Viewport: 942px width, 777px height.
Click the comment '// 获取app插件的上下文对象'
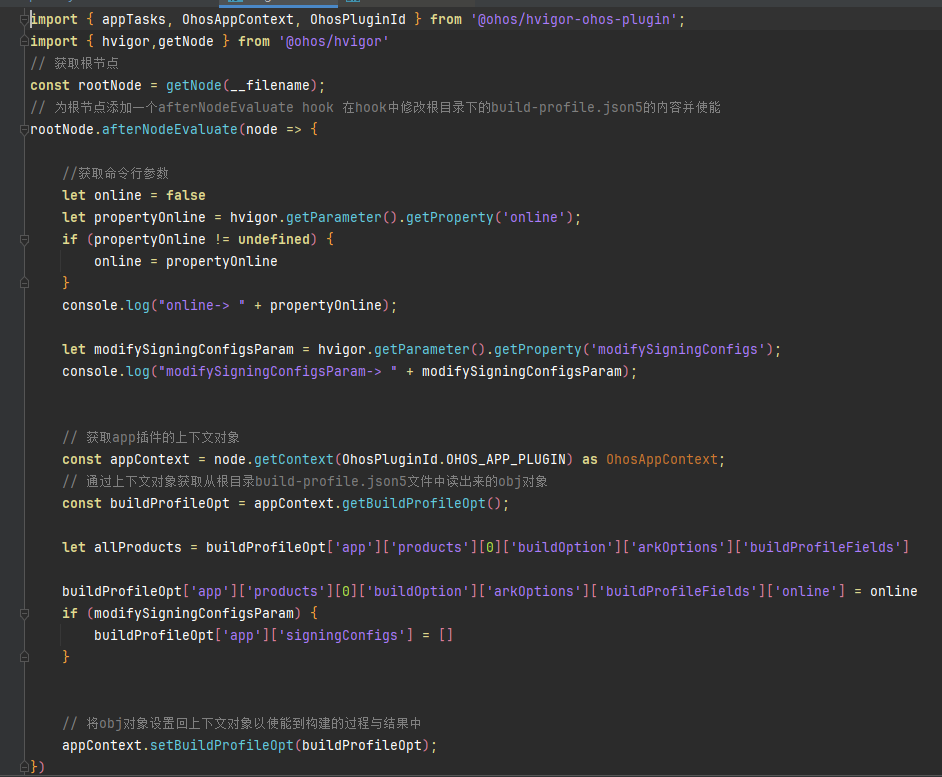point(151,437)
